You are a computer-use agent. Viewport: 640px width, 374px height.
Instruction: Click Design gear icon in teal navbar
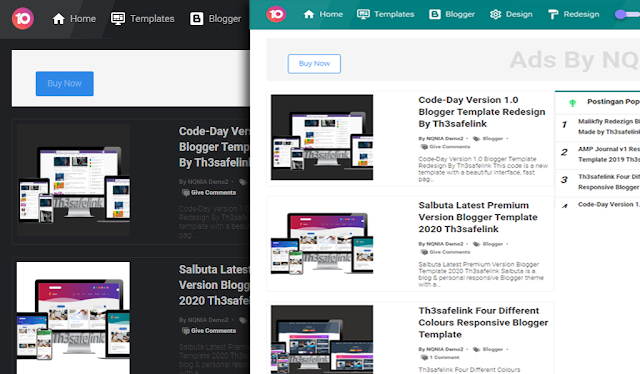tap(496, 14)
